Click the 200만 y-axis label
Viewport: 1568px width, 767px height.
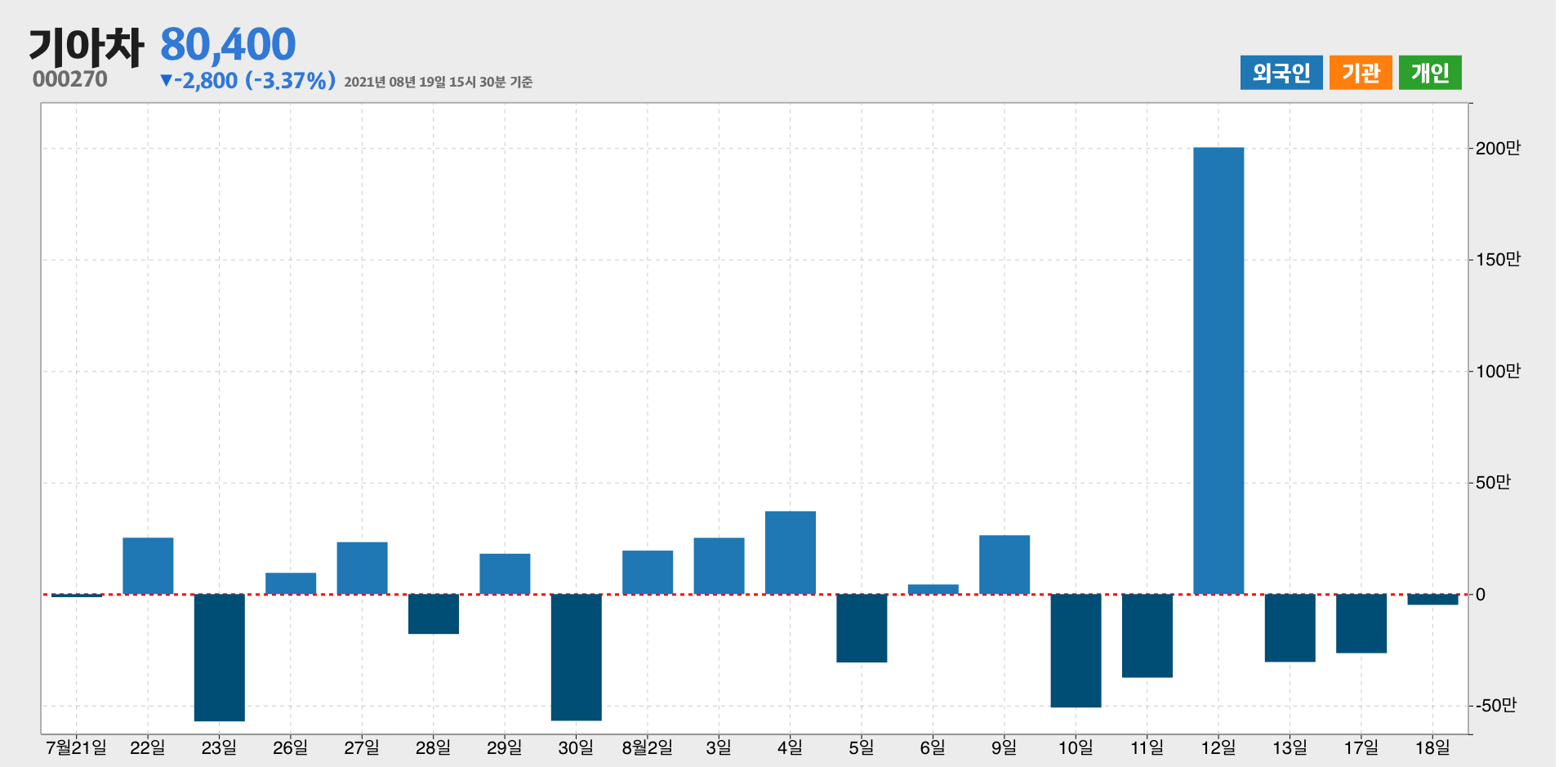pyautogui.click(x=1498, y=148)
